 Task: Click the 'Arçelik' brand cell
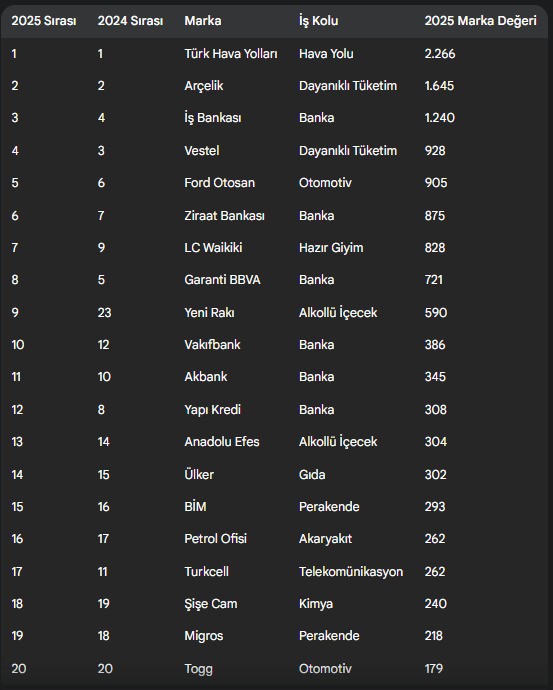click(x=204, y=86)
